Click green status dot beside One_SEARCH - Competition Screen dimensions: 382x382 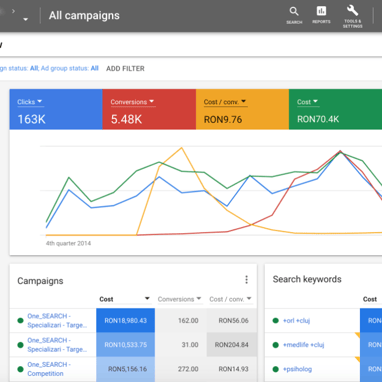(20, 369)
